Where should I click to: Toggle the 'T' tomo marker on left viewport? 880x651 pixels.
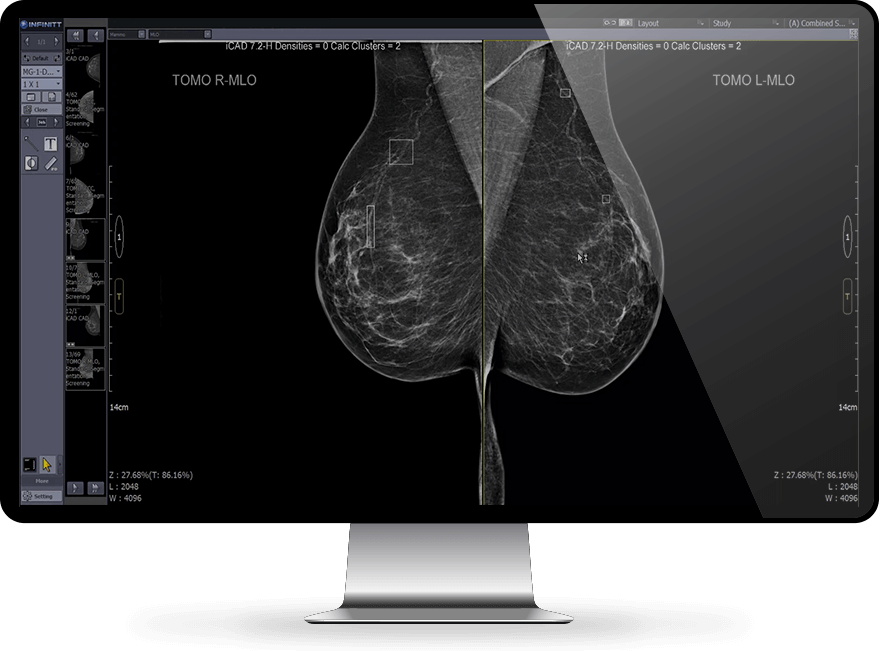click(x=119, y=296)
